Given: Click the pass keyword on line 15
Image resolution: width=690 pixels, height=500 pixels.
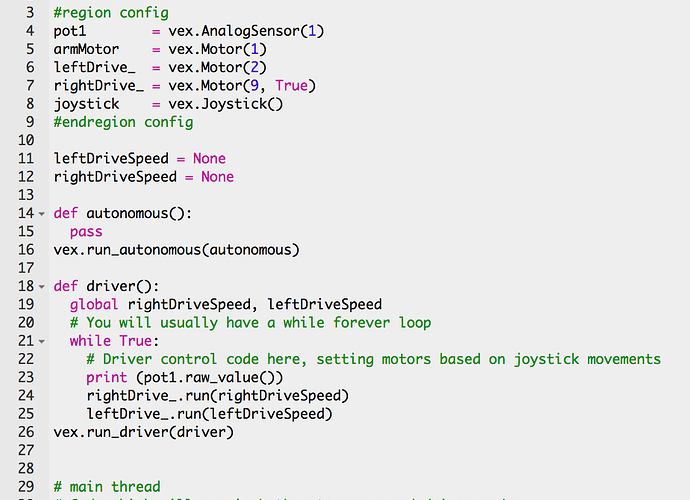Looking at the screenshot, I should [x=86, y=232].
